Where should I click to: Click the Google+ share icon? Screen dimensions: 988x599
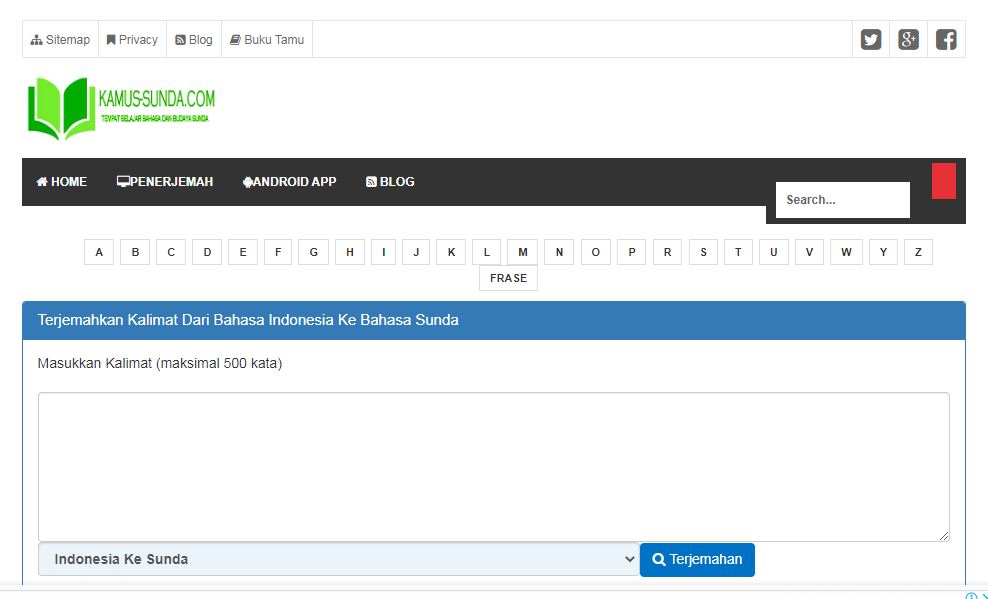pyautogui.click(x=908, y=39)
